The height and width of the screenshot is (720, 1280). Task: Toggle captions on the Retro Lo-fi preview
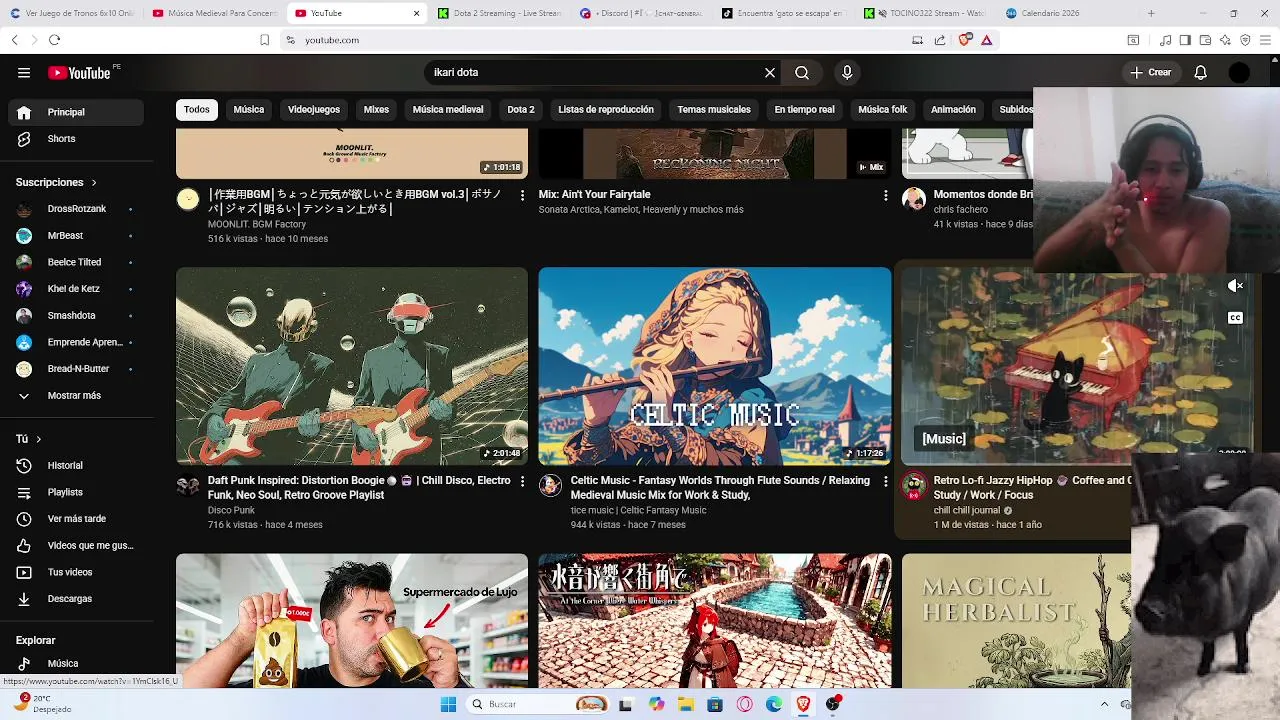point(1235,318)
